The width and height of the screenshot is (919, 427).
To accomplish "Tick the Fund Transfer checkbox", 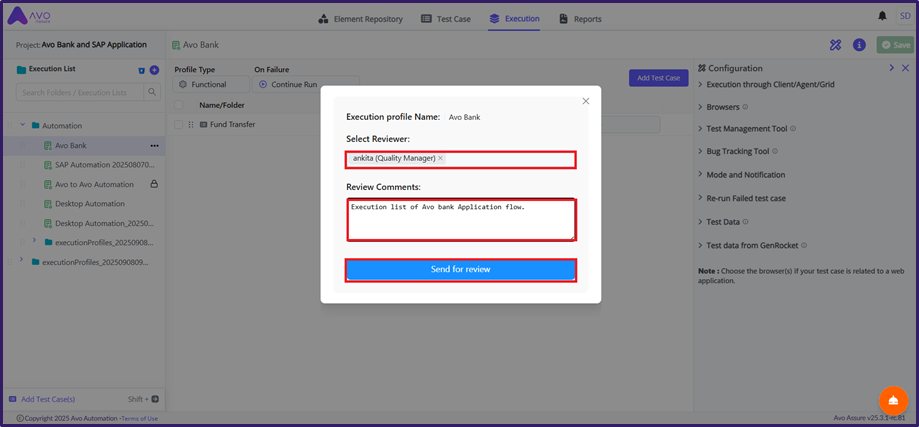I will [x=178, y=125].
